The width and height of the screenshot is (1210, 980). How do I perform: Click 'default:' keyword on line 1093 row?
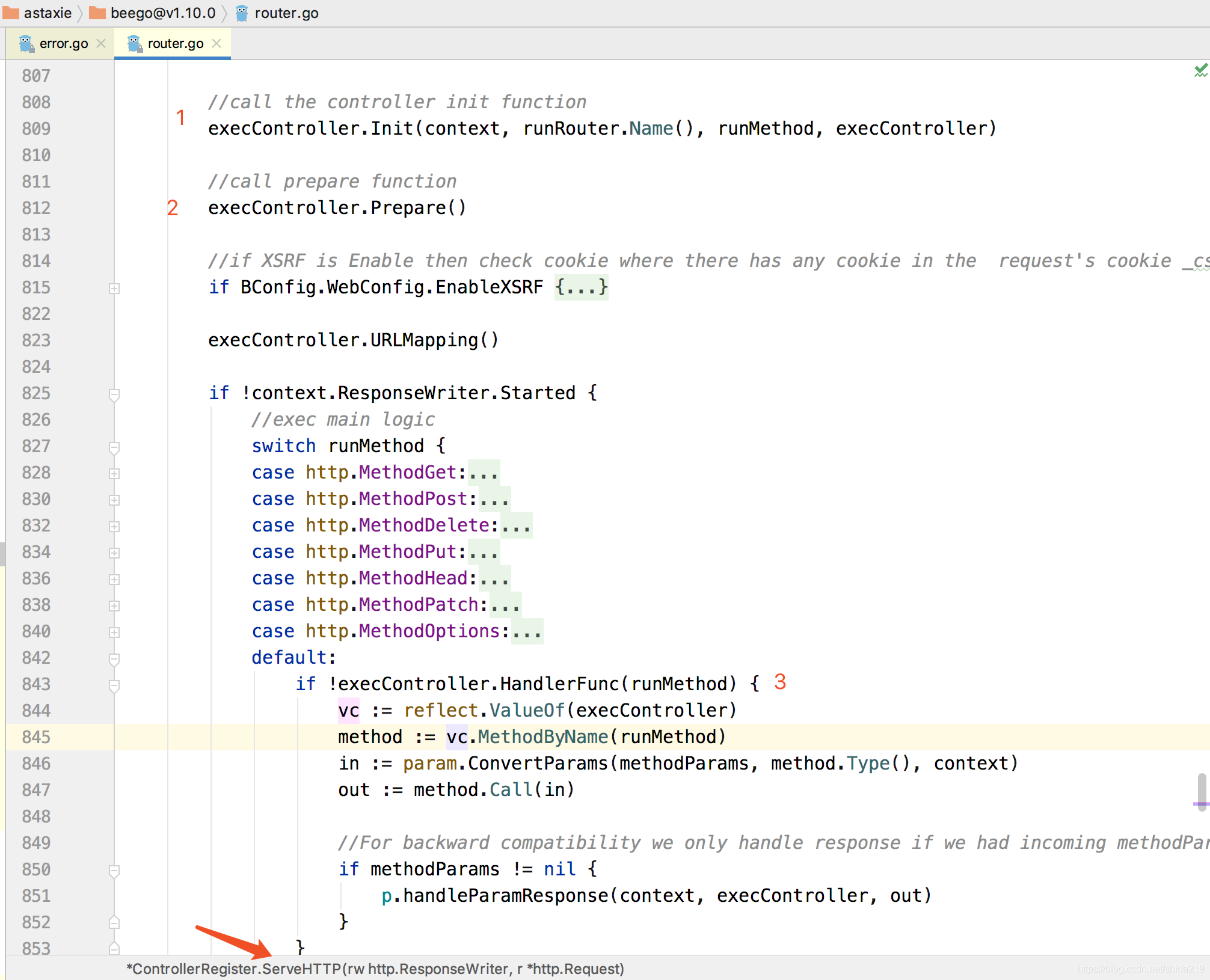pos(293,658)
